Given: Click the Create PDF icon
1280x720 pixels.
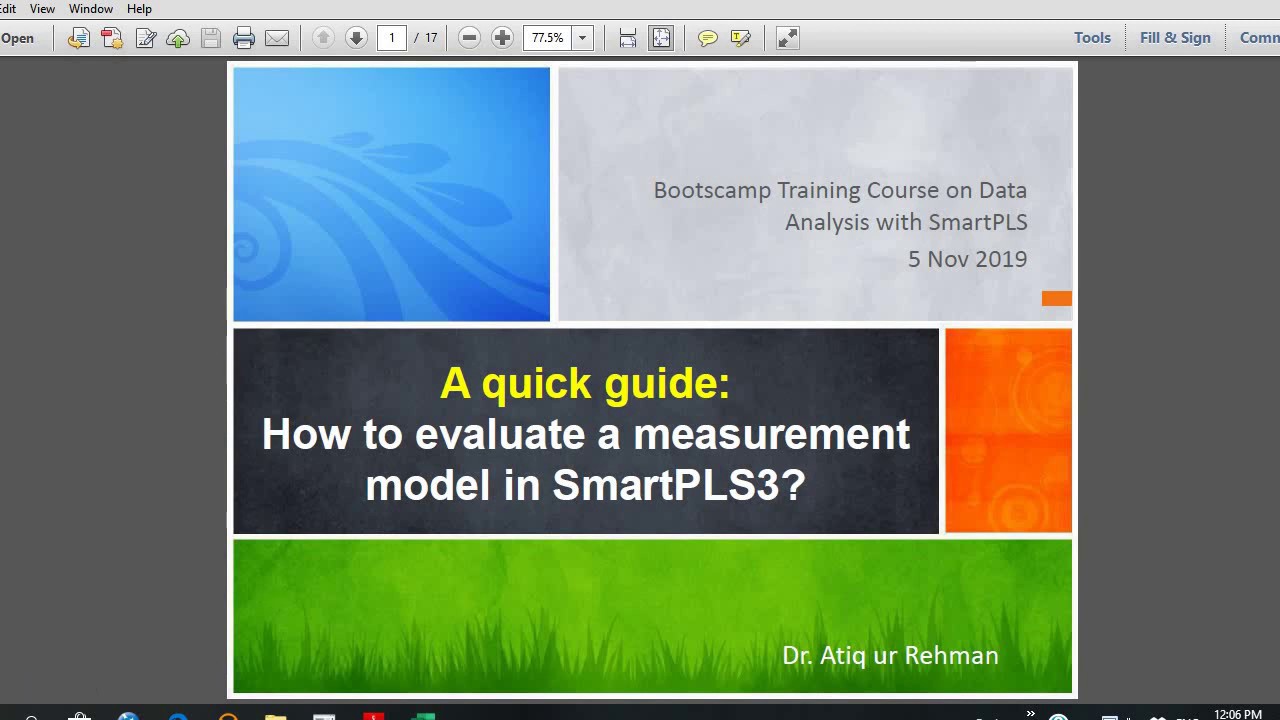Looking at the screenshot, I should [111, 38].
